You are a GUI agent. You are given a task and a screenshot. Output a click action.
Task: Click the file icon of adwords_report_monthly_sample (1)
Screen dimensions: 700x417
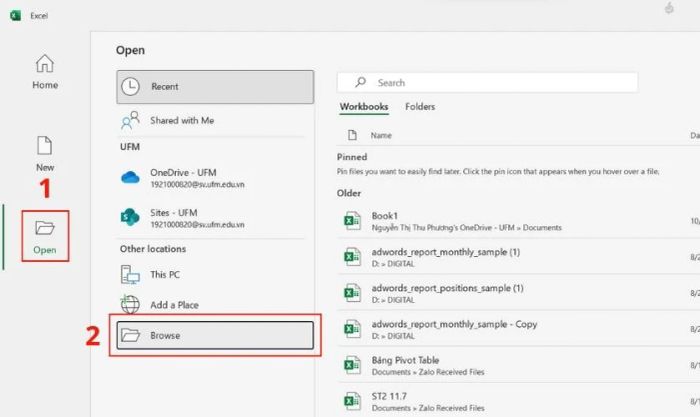(352, 257)
